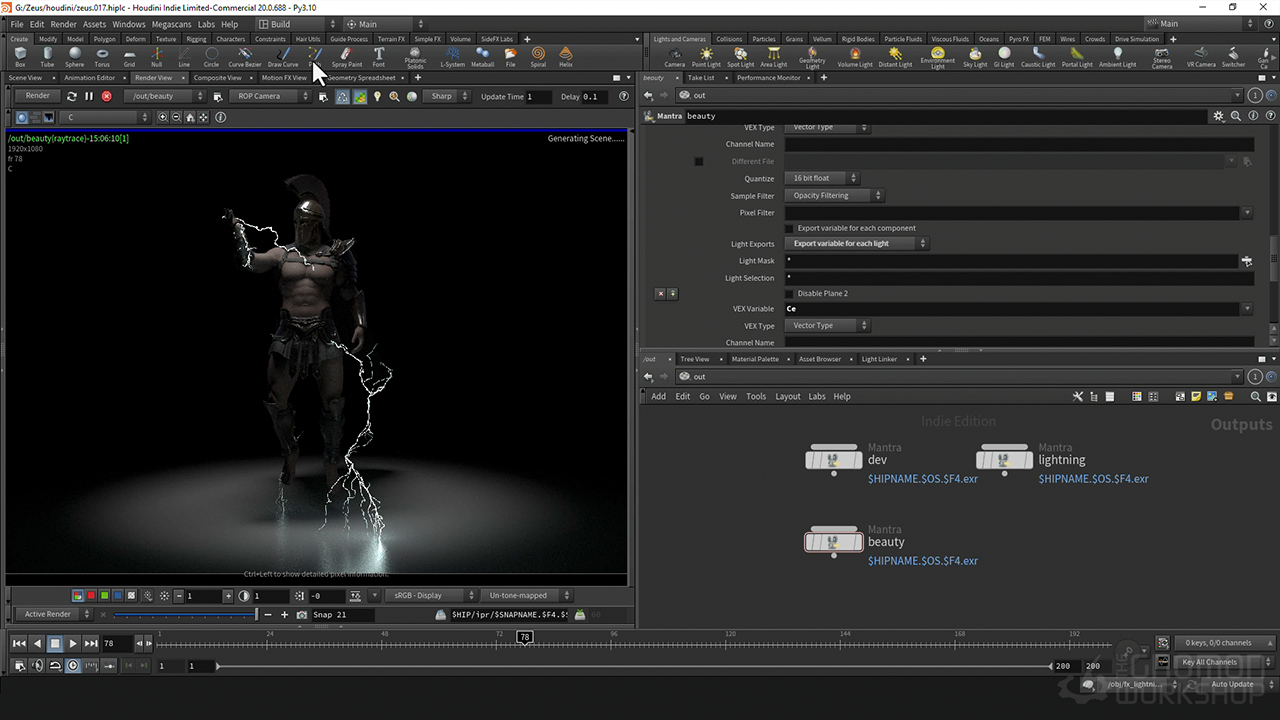Click the Render button
This screenshot has height=720, width=1280.
(38, 96)
